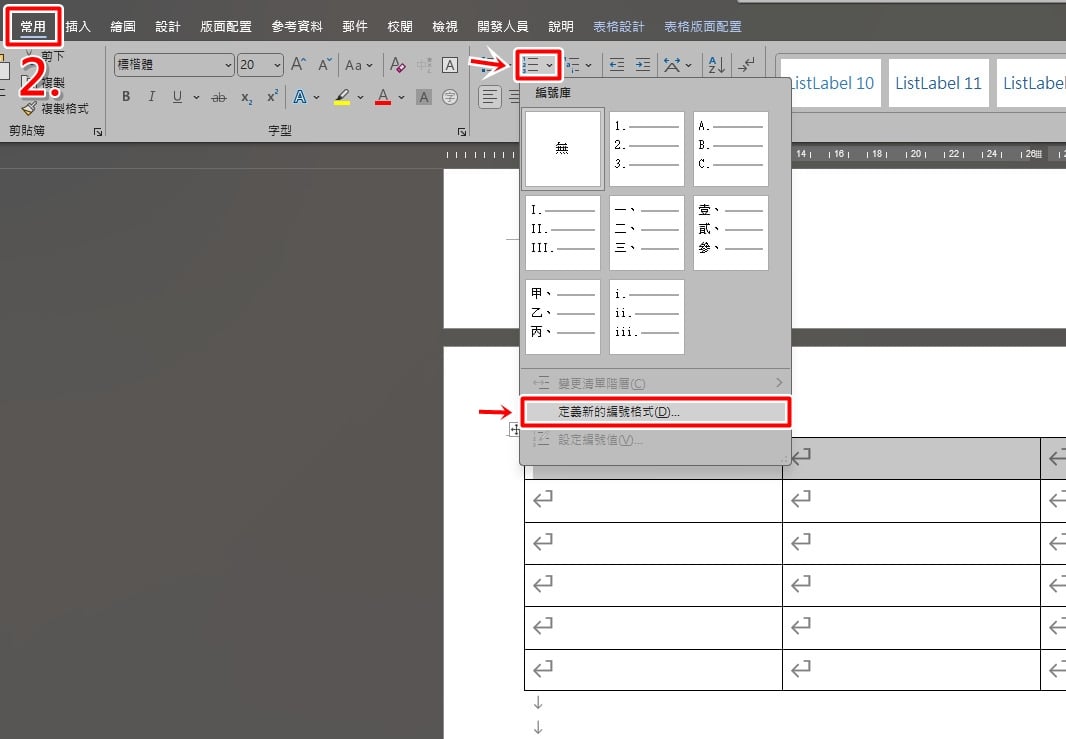Open the 校閱 tab
Viewport: 1066px width, 739px height.
pyautogui.click(x=400, y=27)
